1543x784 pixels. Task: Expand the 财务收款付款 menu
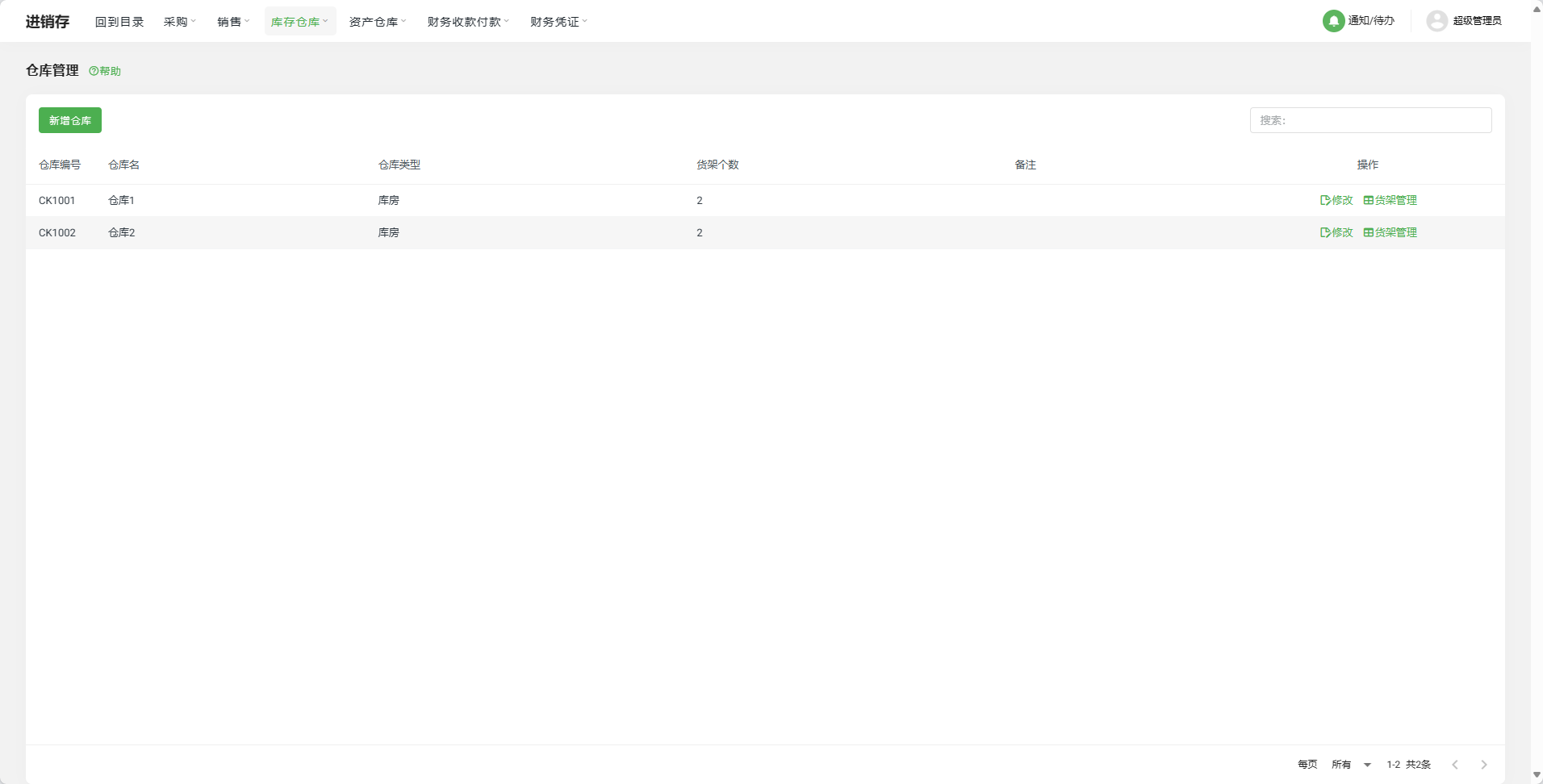[x=468, y=22]
